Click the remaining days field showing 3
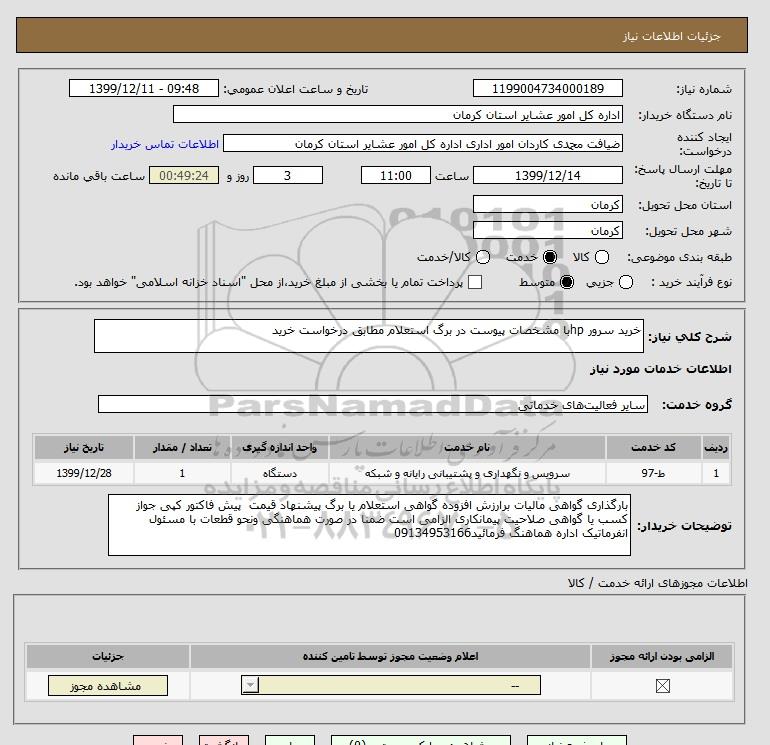The width and height of the screenshot is (770, 745). (x=288, y=175)
